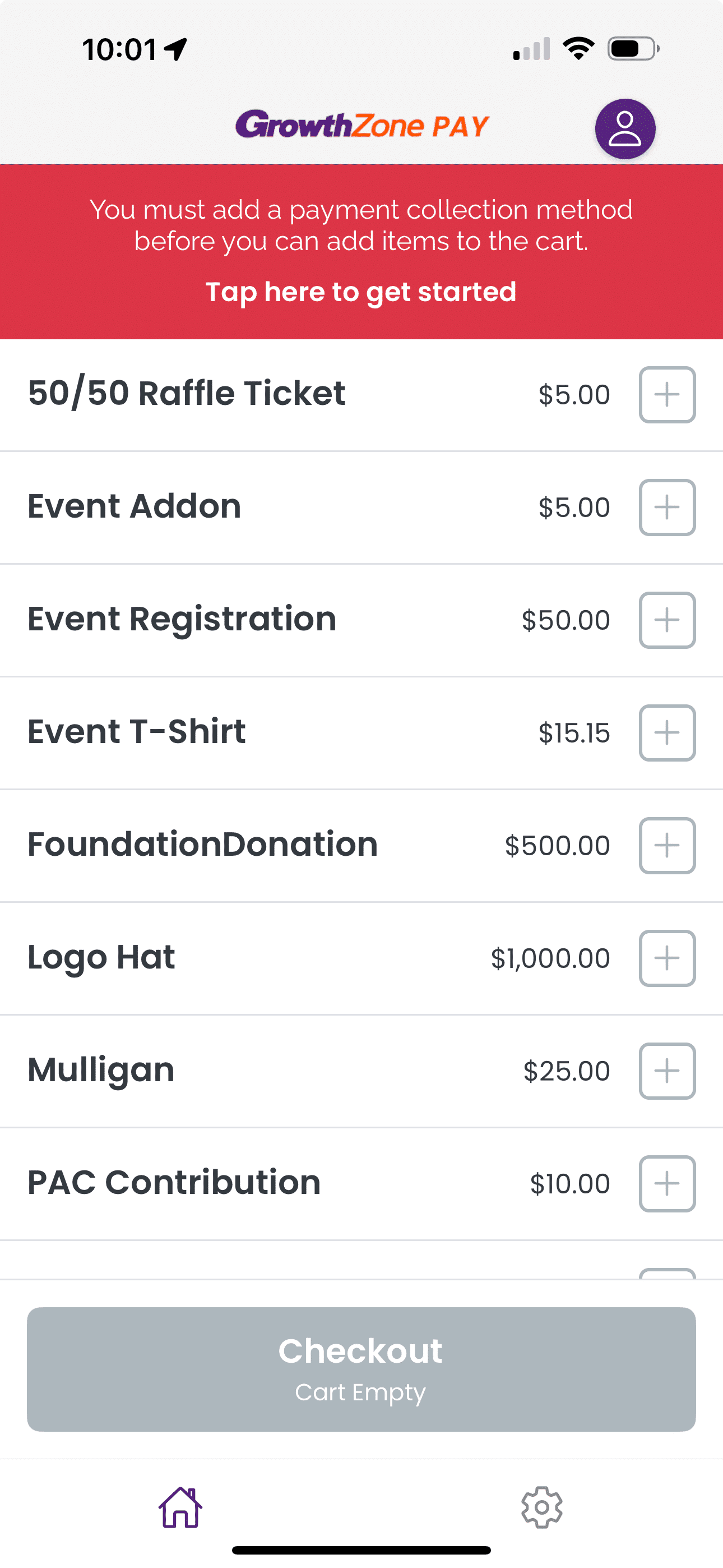Screen dimensions: 723x1568
Task: Add Event T-Shirt to cart
Action: (667, 733)
